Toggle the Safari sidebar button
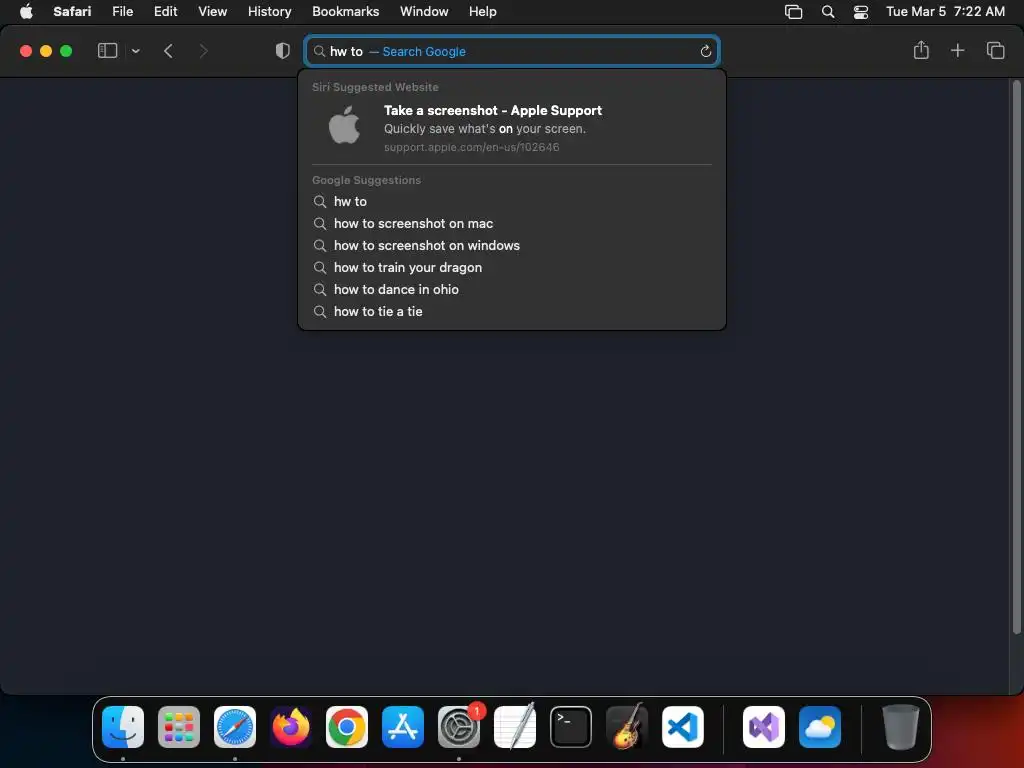 coord(107,51)
